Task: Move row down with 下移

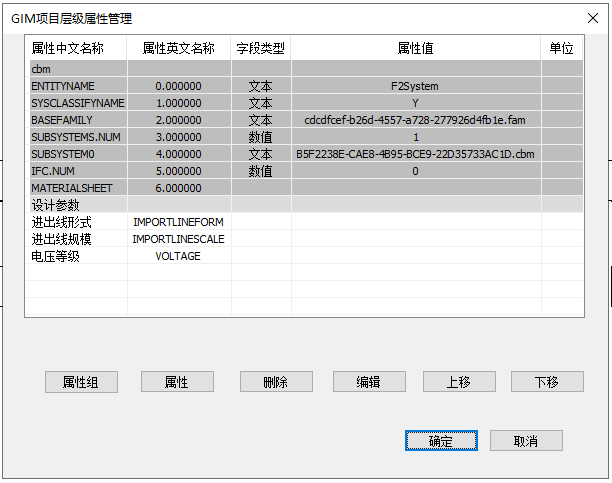Action: coord(547,381)
